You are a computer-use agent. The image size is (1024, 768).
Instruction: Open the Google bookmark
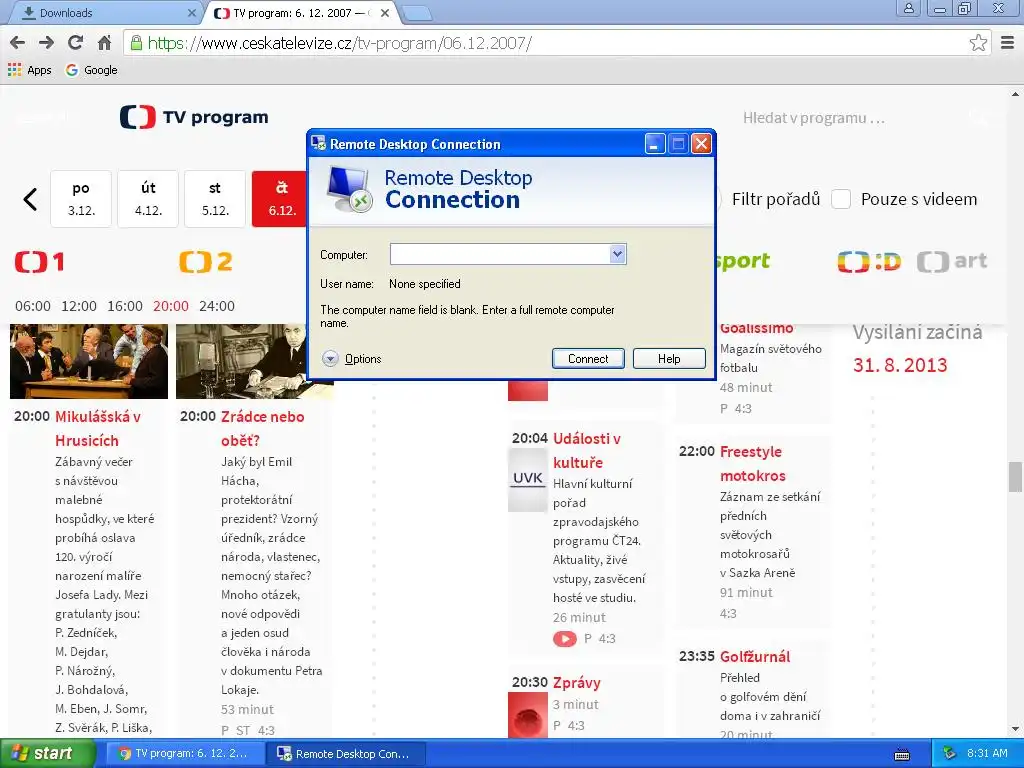tap(91, 70)
